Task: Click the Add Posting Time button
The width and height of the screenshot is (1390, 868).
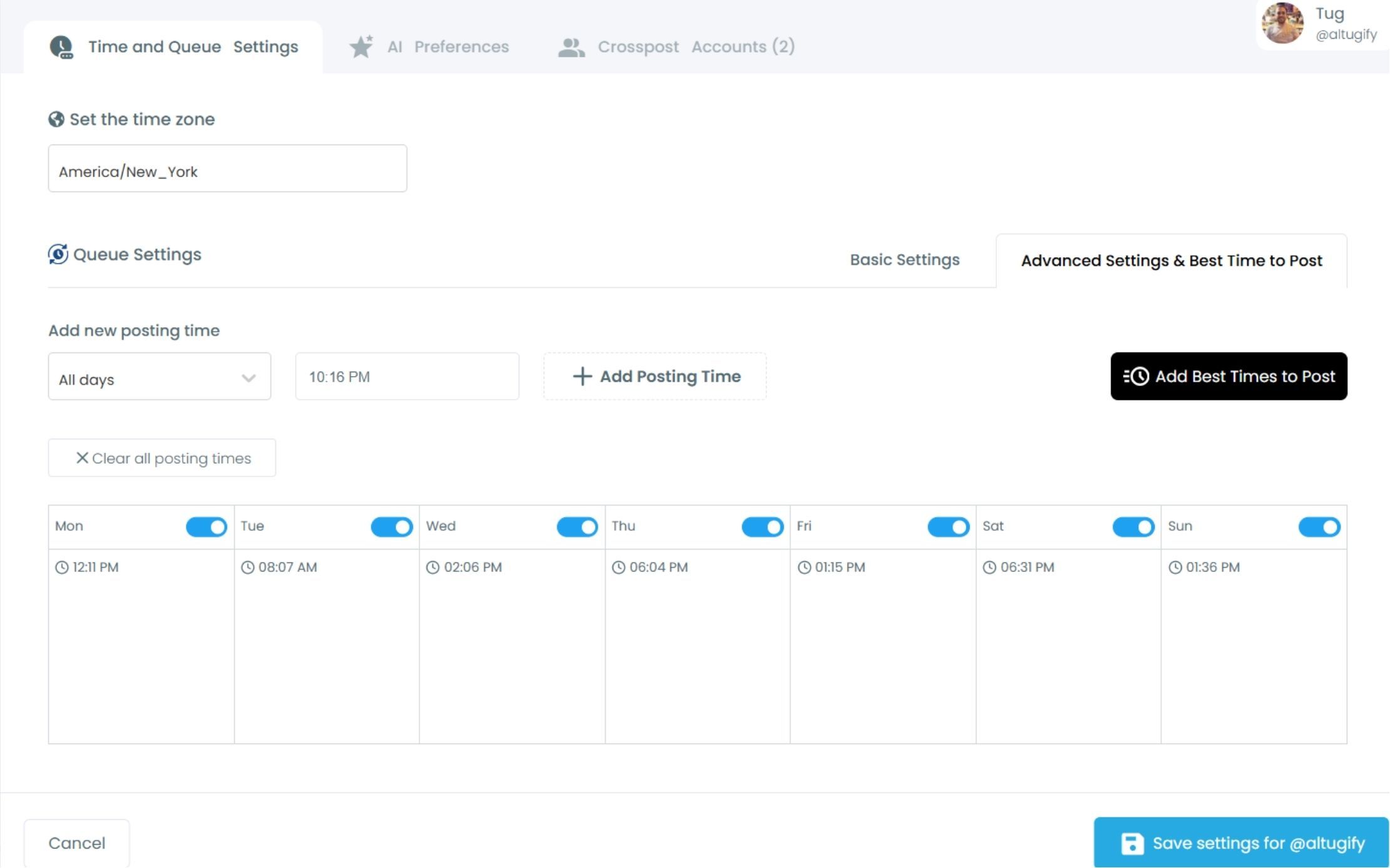Action: pyautogui.click(x=654, y=376)
